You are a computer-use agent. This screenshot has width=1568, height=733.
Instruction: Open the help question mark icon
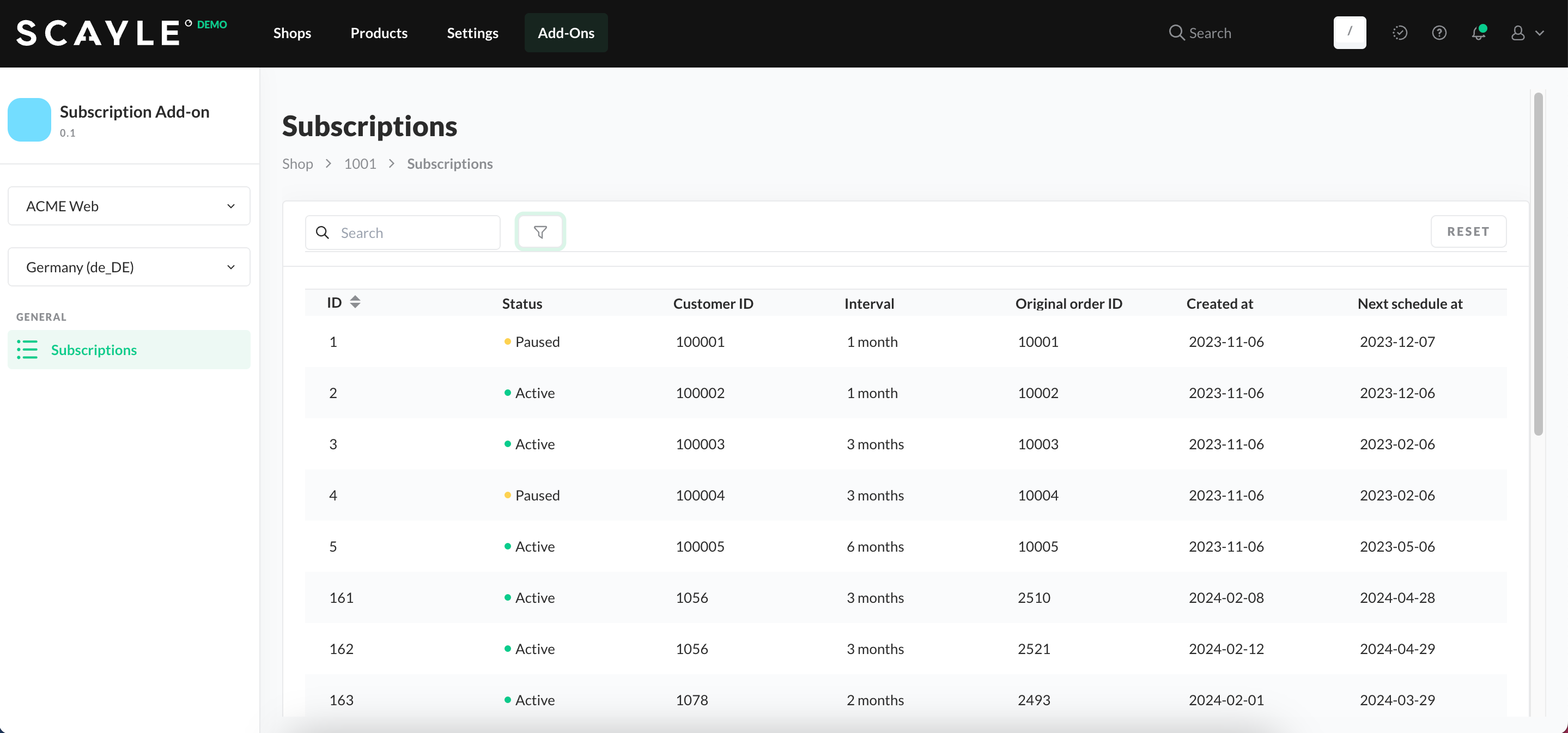click(x=1439, y=33)
